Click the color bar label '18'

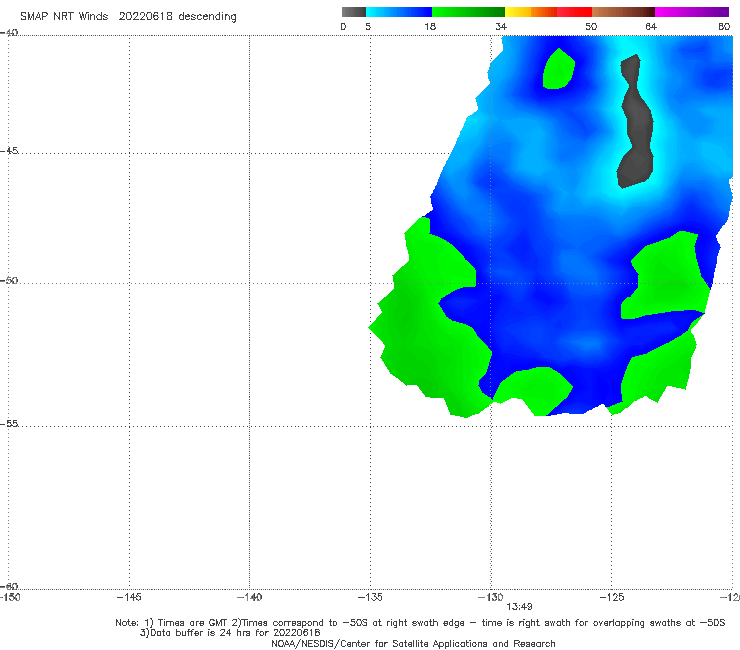click(430, 26)
